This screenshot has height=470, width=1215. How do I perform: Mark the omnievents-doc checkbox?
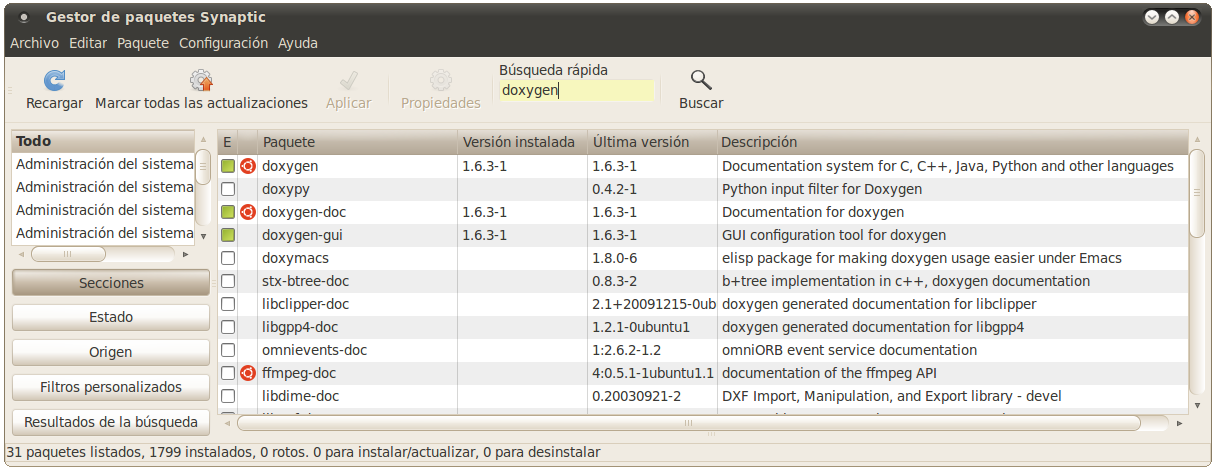228,350
